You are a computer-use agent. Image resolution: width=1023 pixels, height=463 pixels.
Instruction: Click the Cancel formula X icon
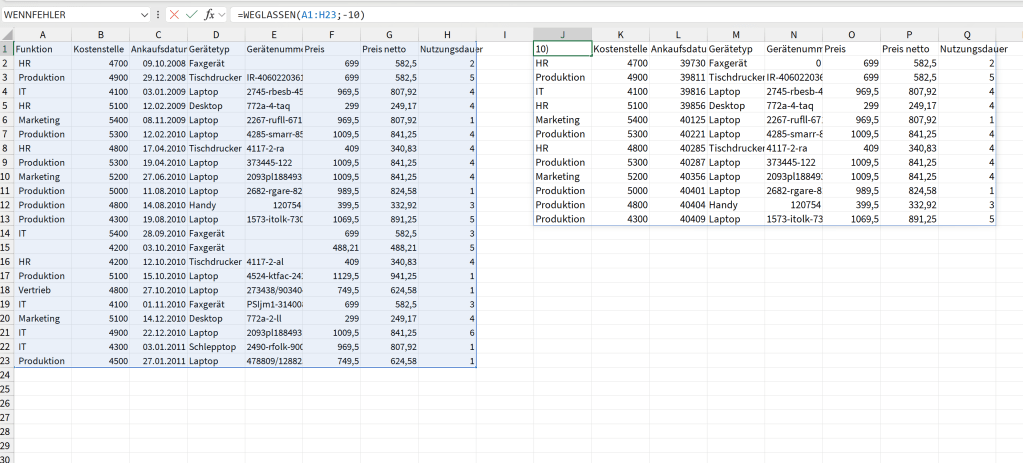point(175,15)
